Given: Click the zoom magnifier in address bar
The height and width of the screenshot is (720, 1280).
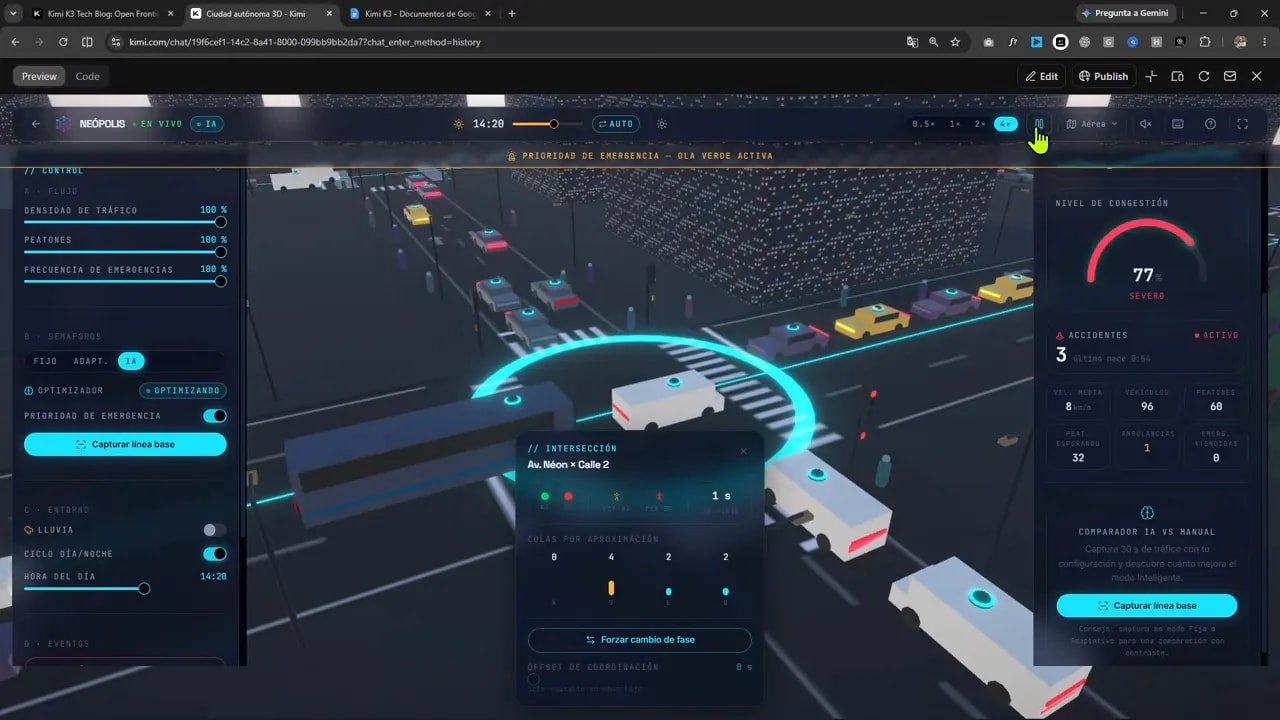Looking at the screenshot, I should click(x=933, y=42).
